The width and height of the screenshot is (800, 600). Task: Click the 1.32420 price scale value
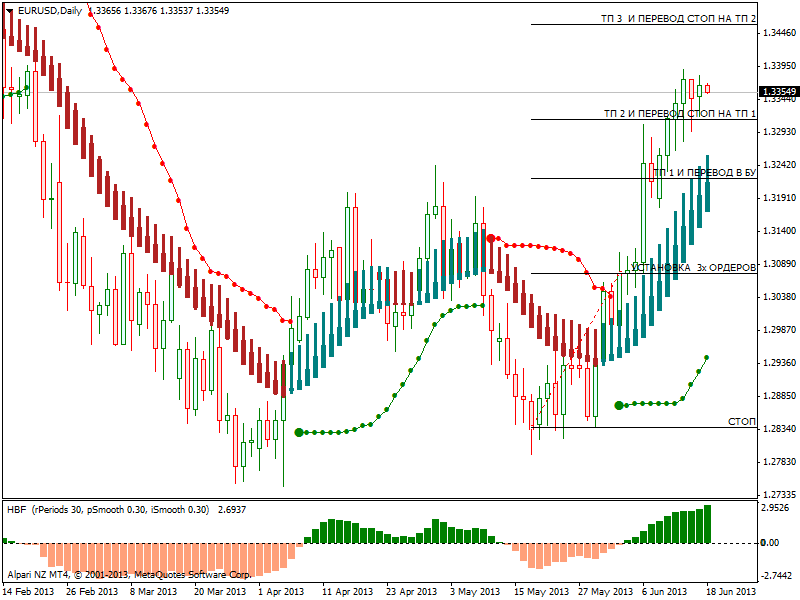coord(779,165)
